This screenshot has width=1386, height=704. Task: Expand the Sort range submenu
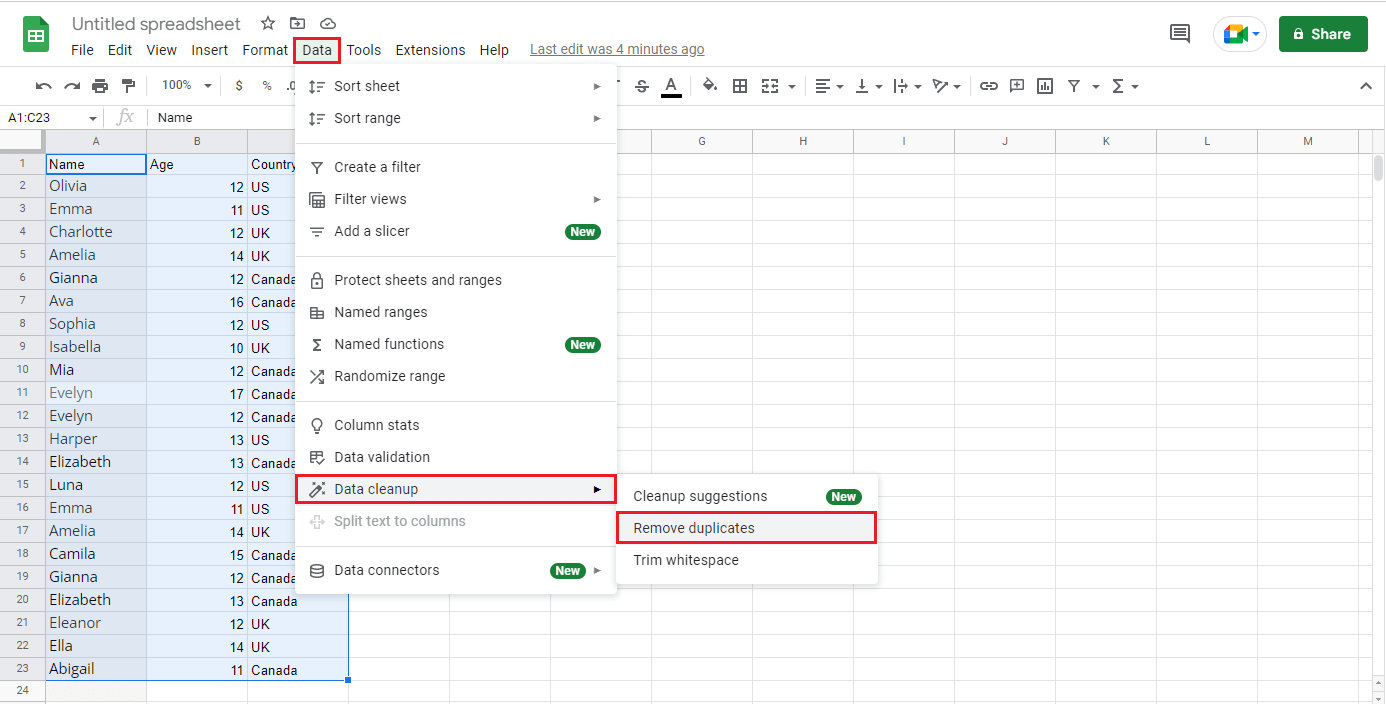[x=456, y=118]
